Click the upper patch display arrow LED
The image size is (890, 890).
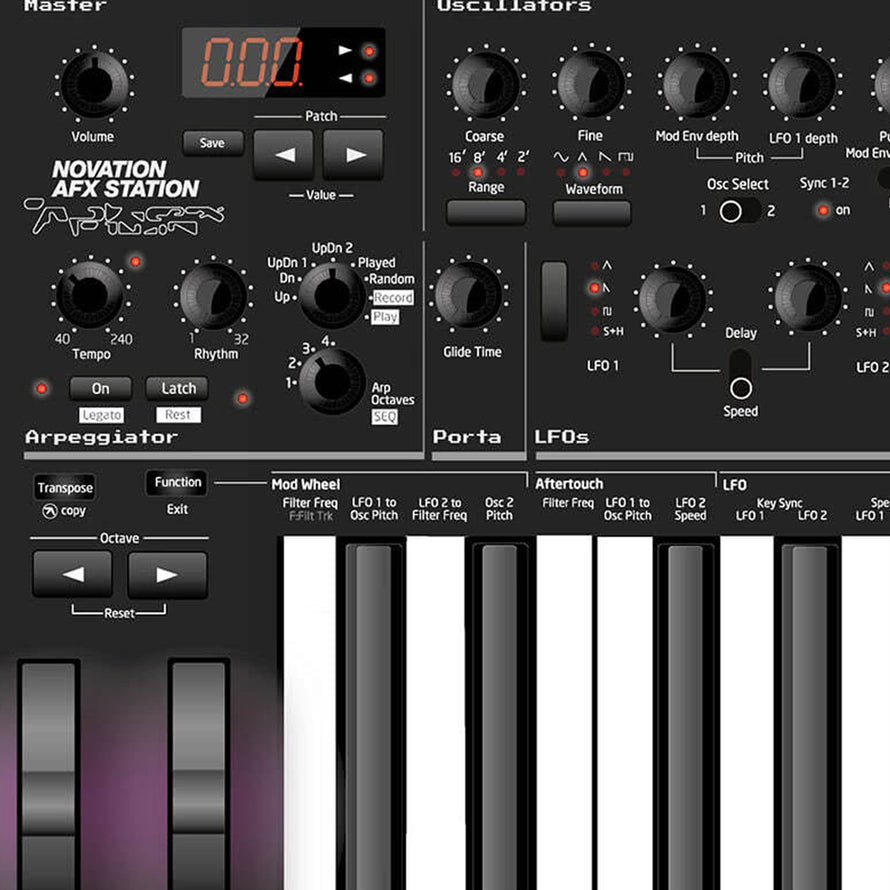click(x=369, y=51)
